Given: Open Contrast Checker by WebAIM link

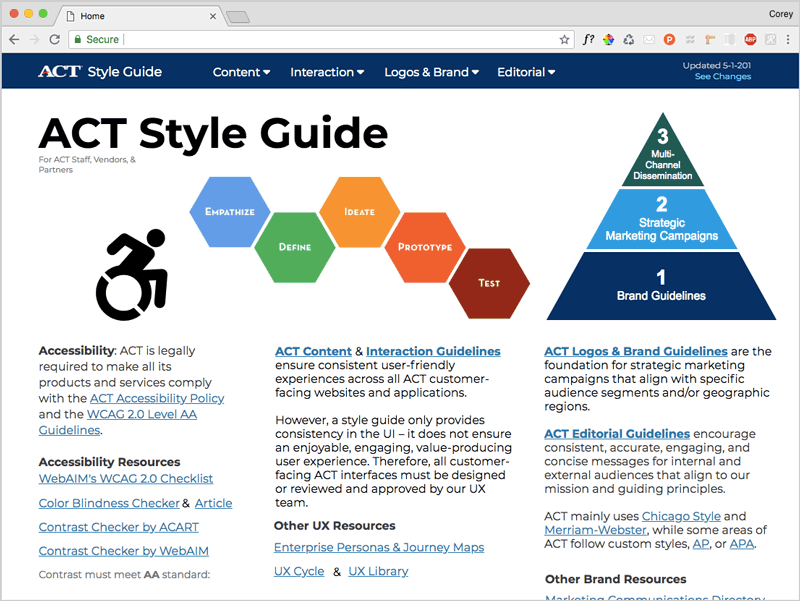Looking at the screenshot, I should click(124, 551).
